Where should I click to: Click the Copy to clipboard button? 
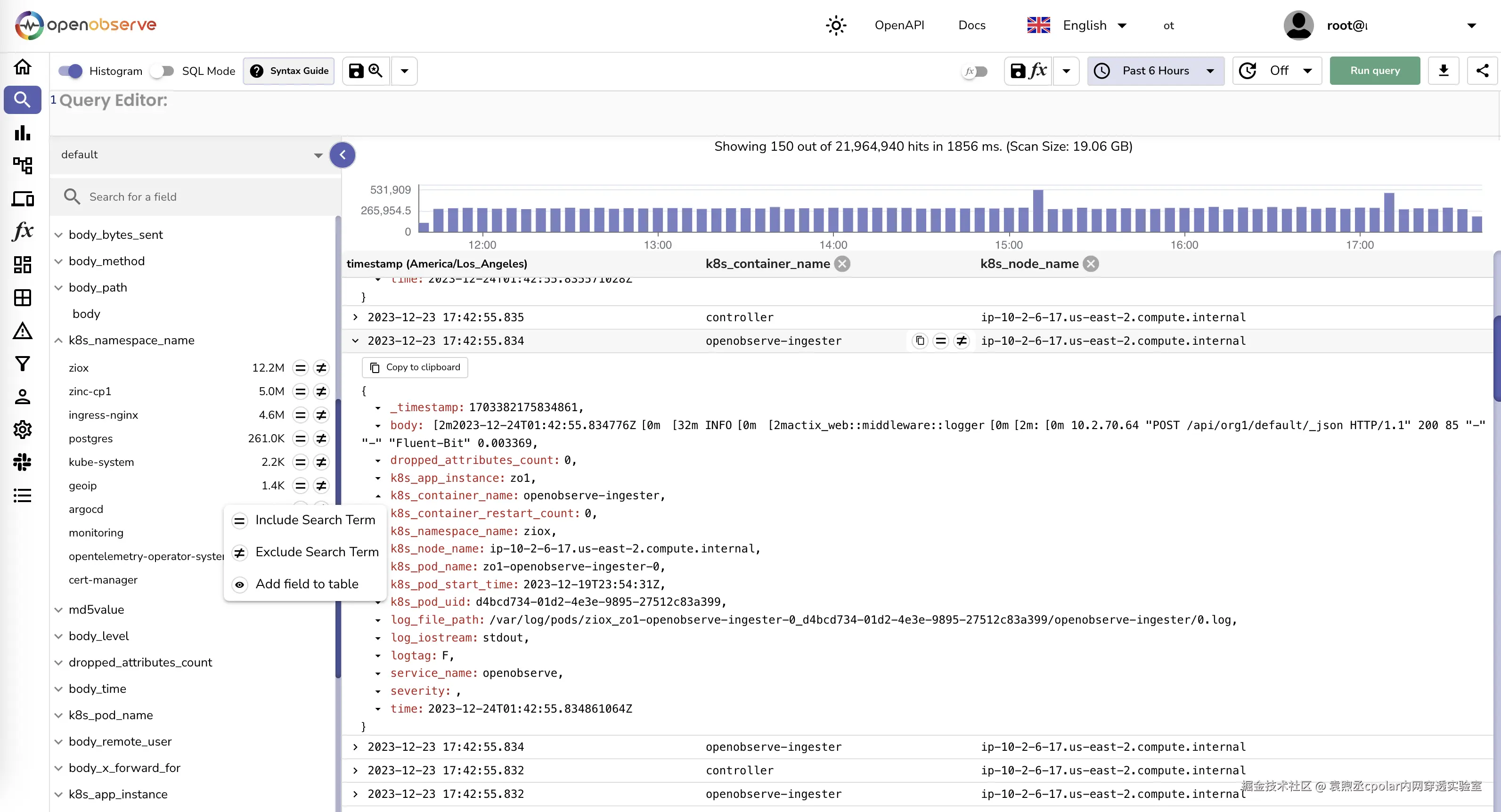point(414,367)
